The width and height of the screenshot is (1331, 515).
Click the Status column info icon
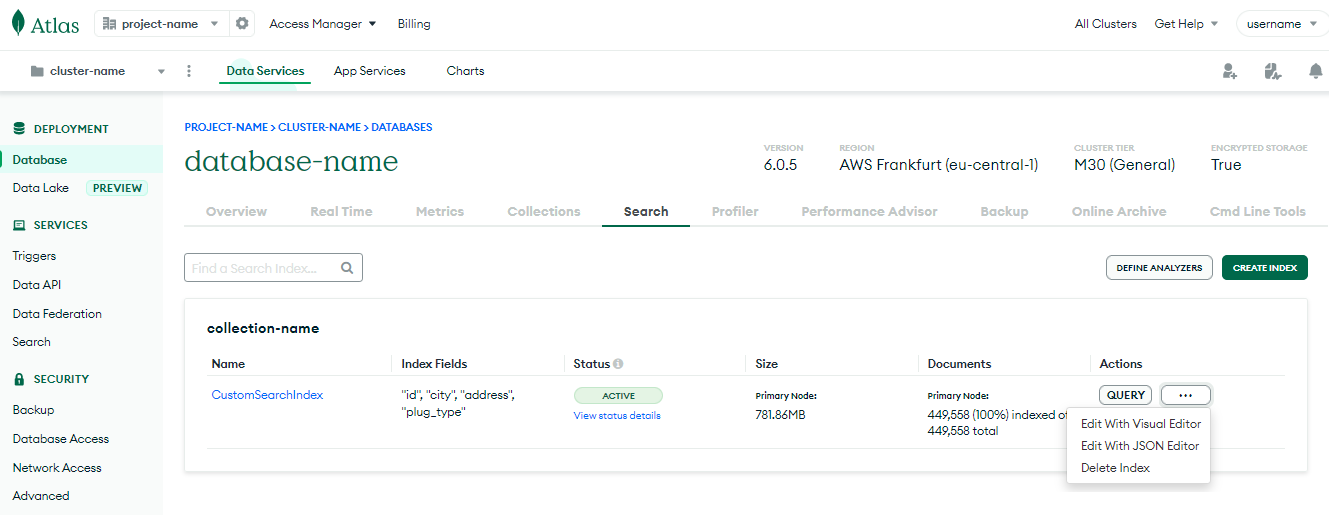coord(618,364)
